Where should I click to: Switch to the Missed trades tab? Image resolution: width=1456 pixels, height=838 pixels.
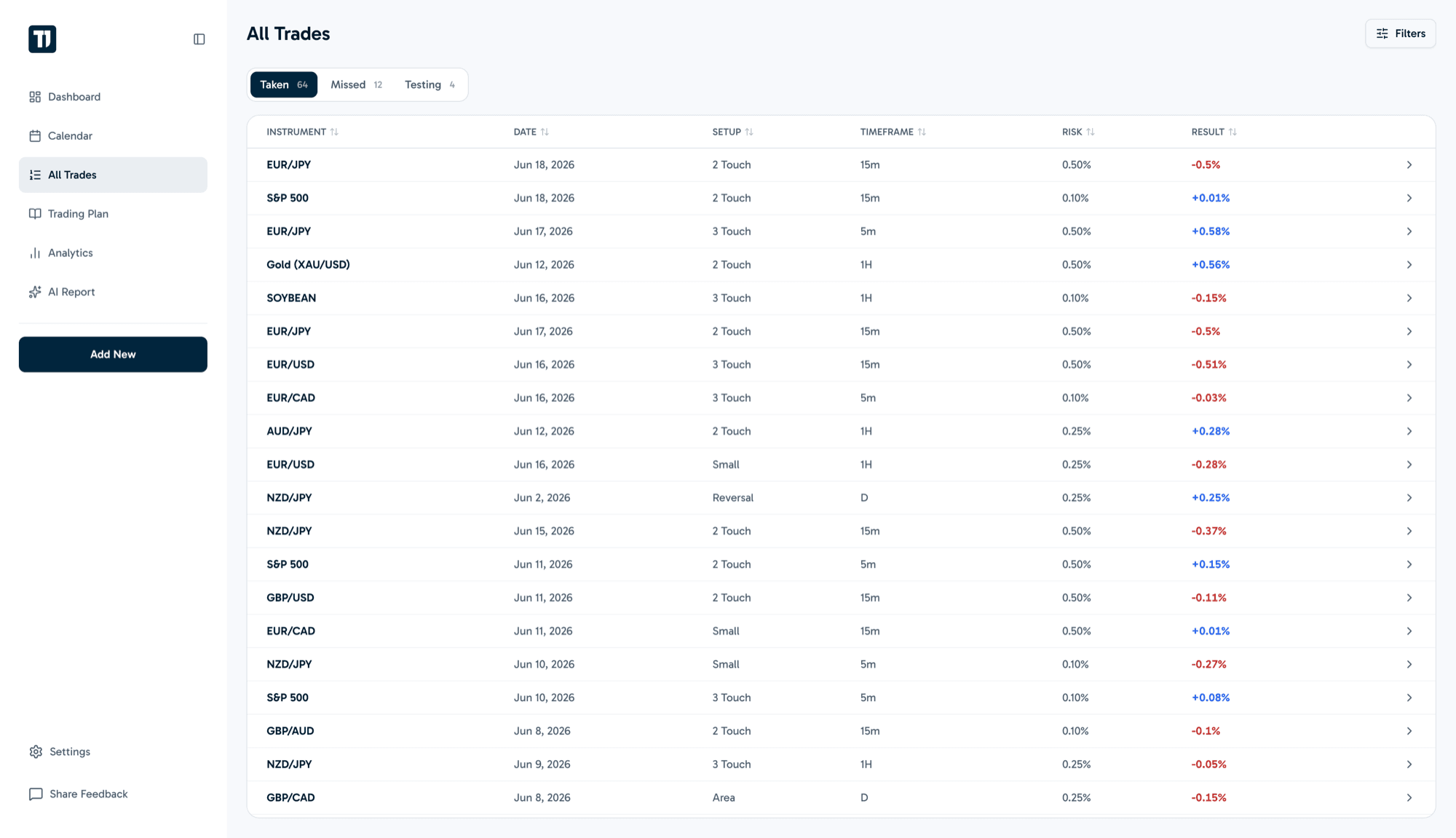point(356,84)
